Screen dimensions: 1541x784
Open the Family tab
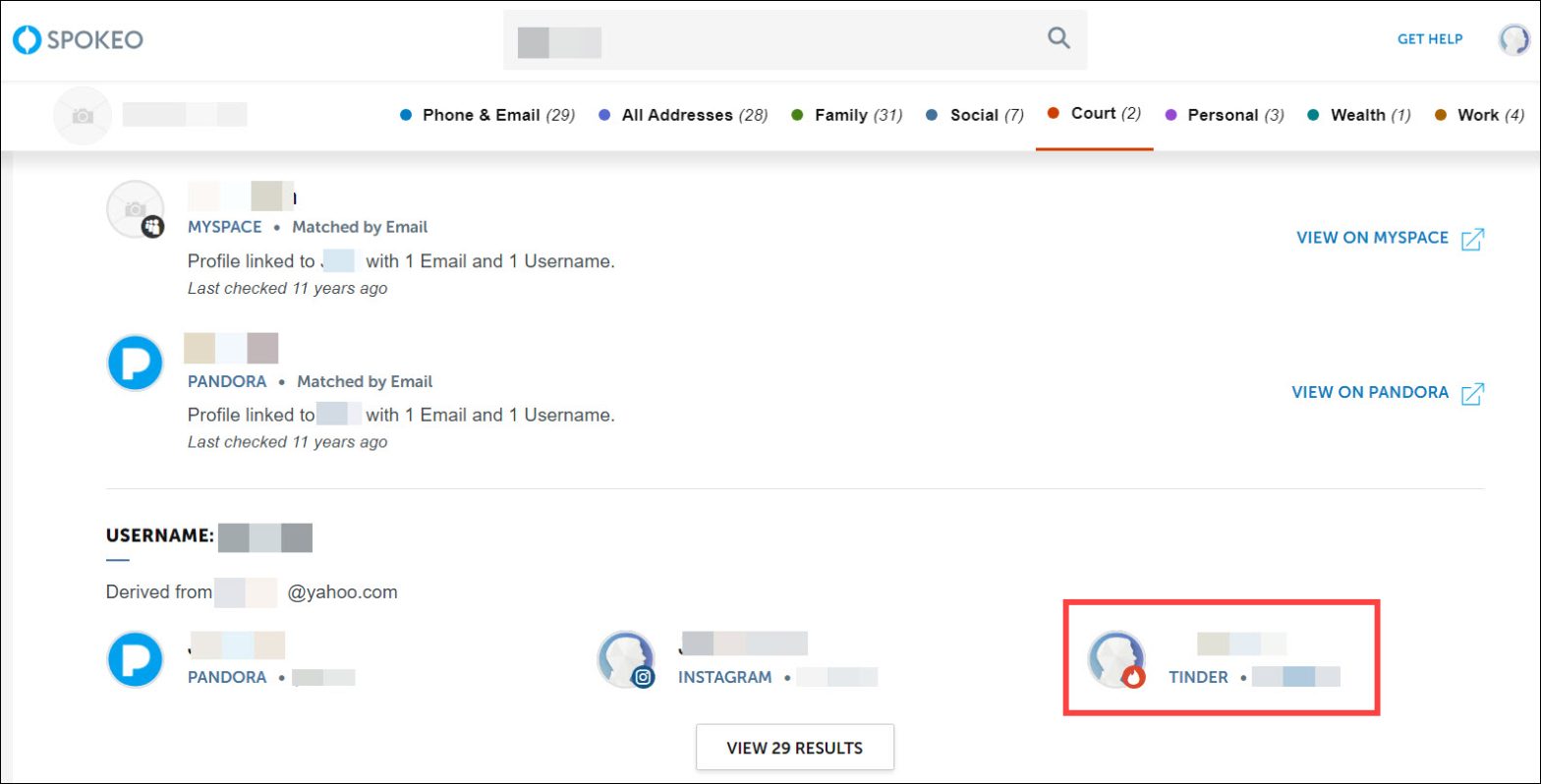click(x=847, y=115)
